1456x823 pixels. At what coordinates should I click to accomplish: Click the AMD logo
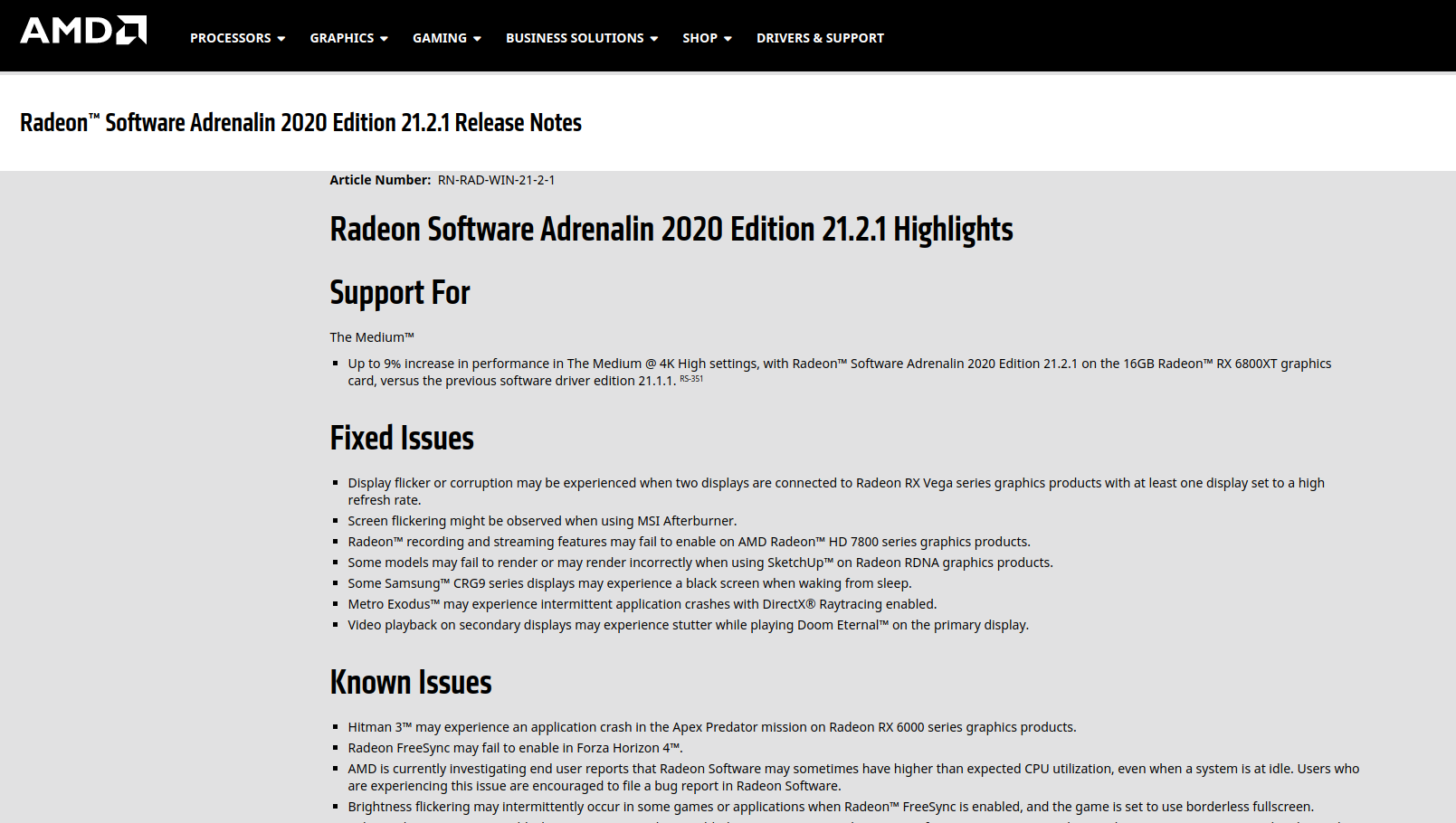click(x=83, y=30)
